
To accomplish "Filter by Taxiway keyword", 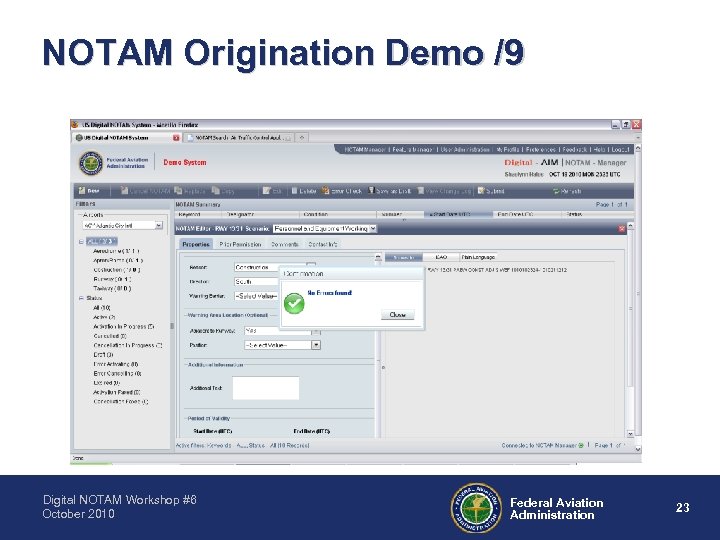I will click(112, 289).
